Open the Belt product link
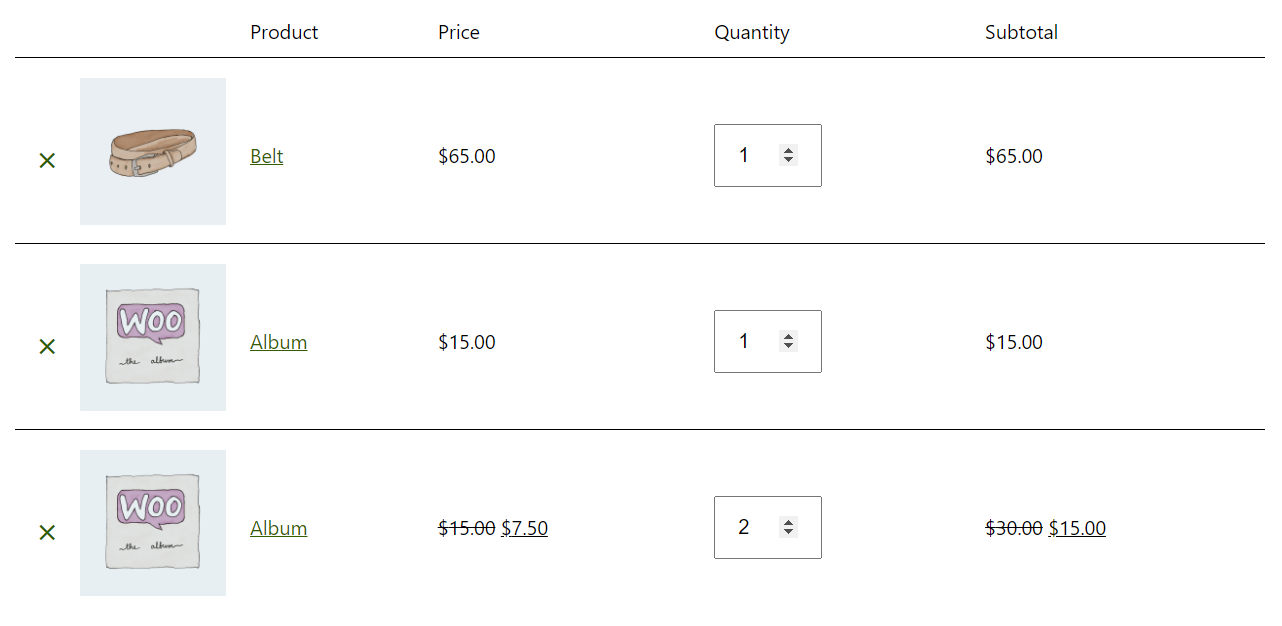 267,156
